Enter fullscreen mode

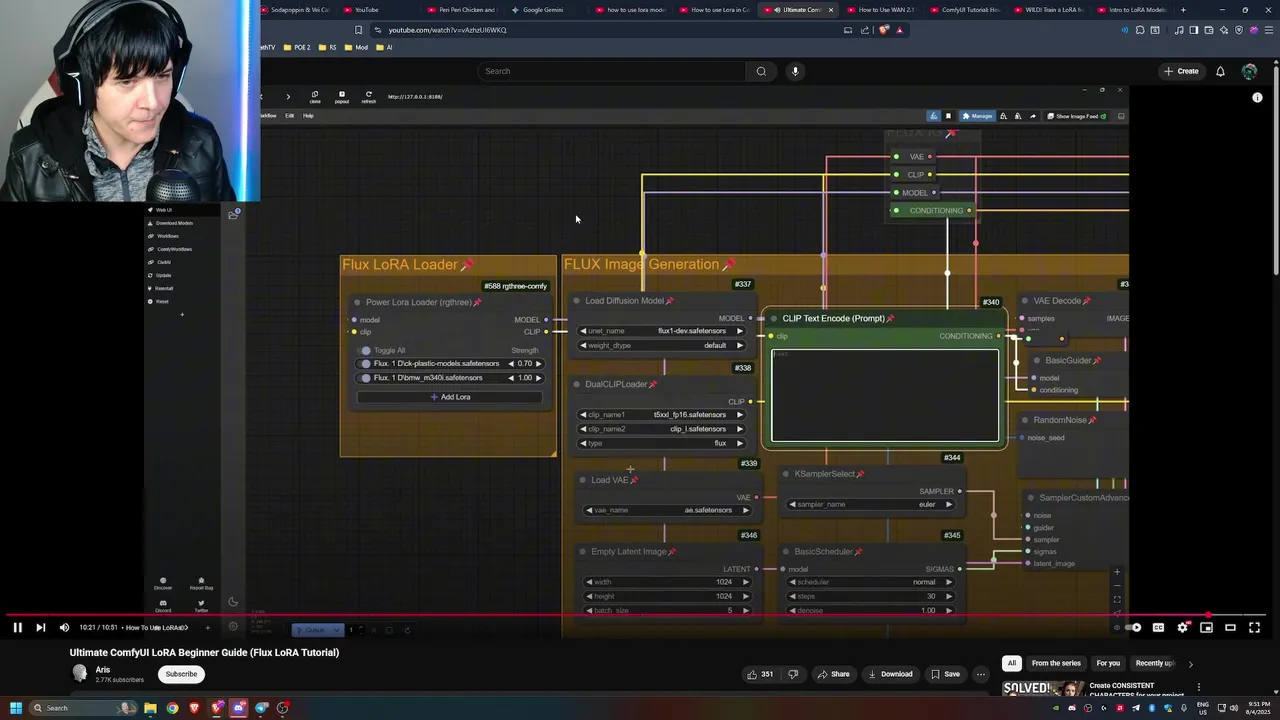tap(1254, 627)
